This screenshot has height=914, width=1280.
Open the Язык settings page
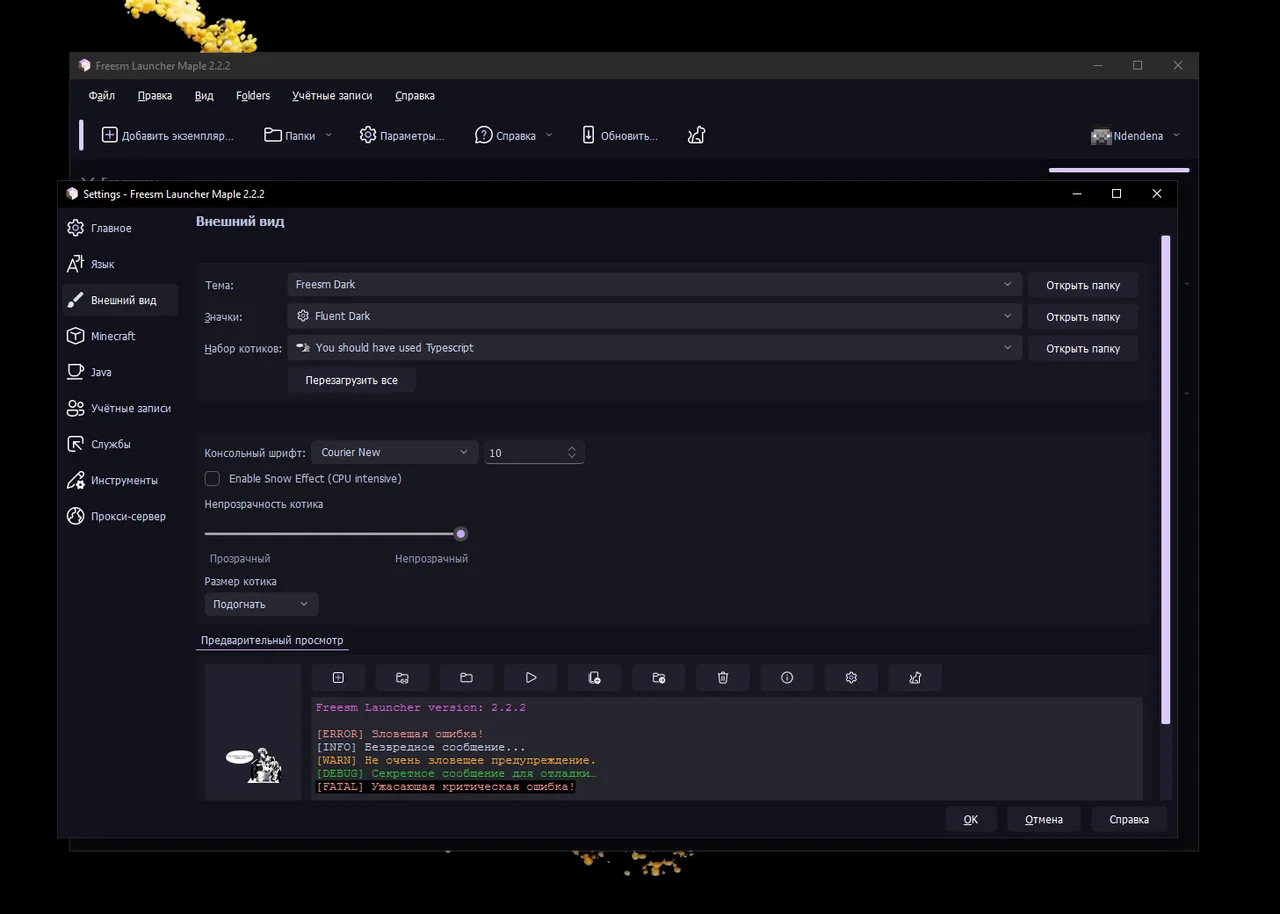coord(121,264)
